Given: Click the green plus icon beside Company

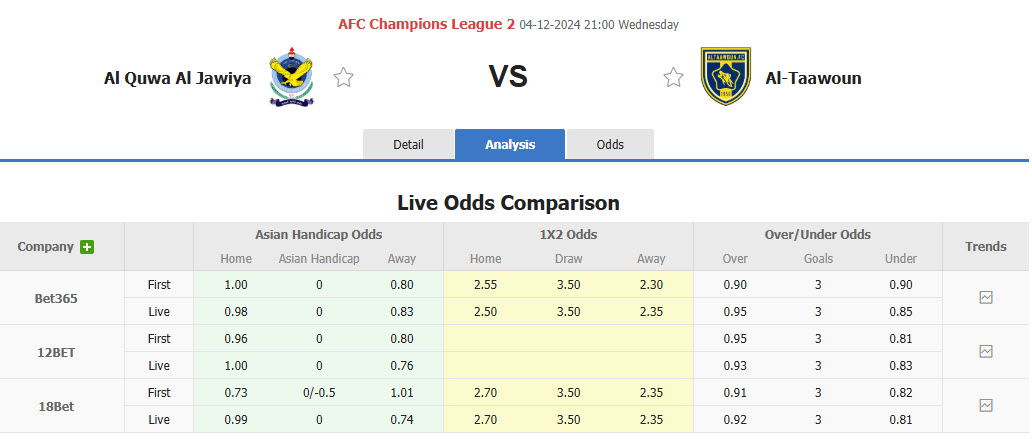Looking at the screenshot, I should point(87,247).
